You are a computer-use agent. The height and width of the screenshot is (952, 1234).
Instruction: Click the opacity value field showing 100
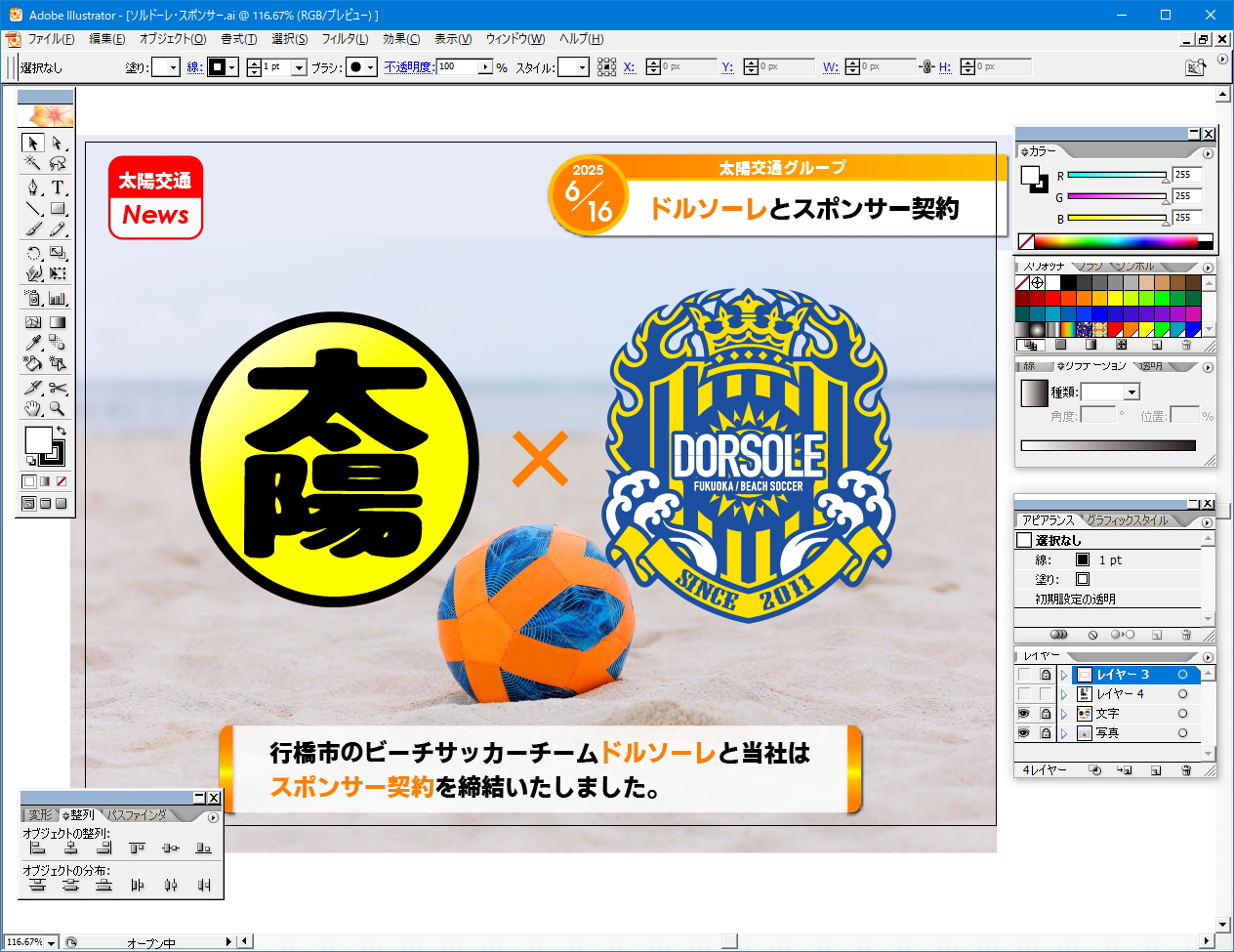tap(458, 67)
